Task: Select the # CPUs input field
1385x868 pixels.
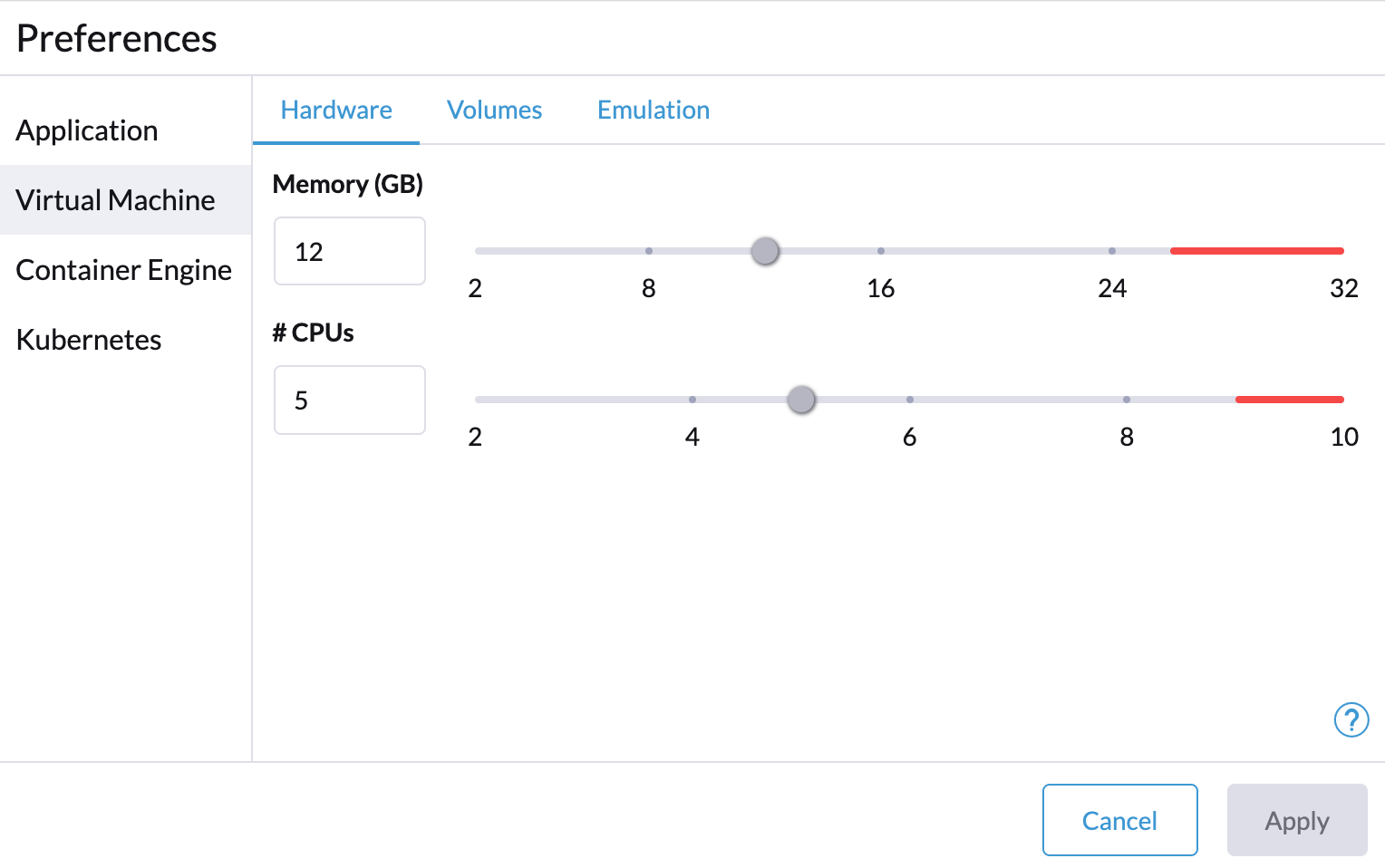Action: 349,400
